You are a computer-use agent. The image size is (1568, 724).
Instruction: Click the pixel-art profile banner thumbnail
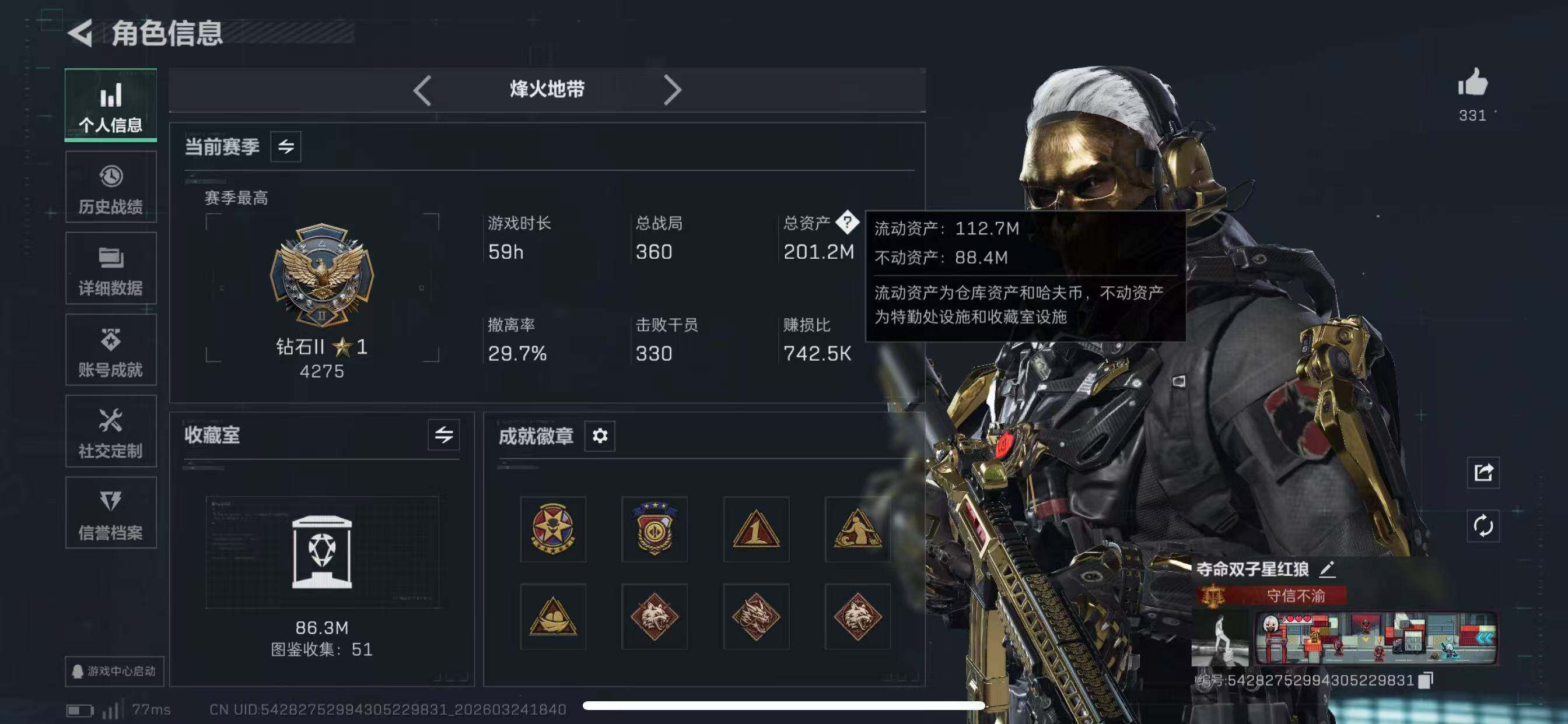pyautogui.click(x=1376, y=639)
